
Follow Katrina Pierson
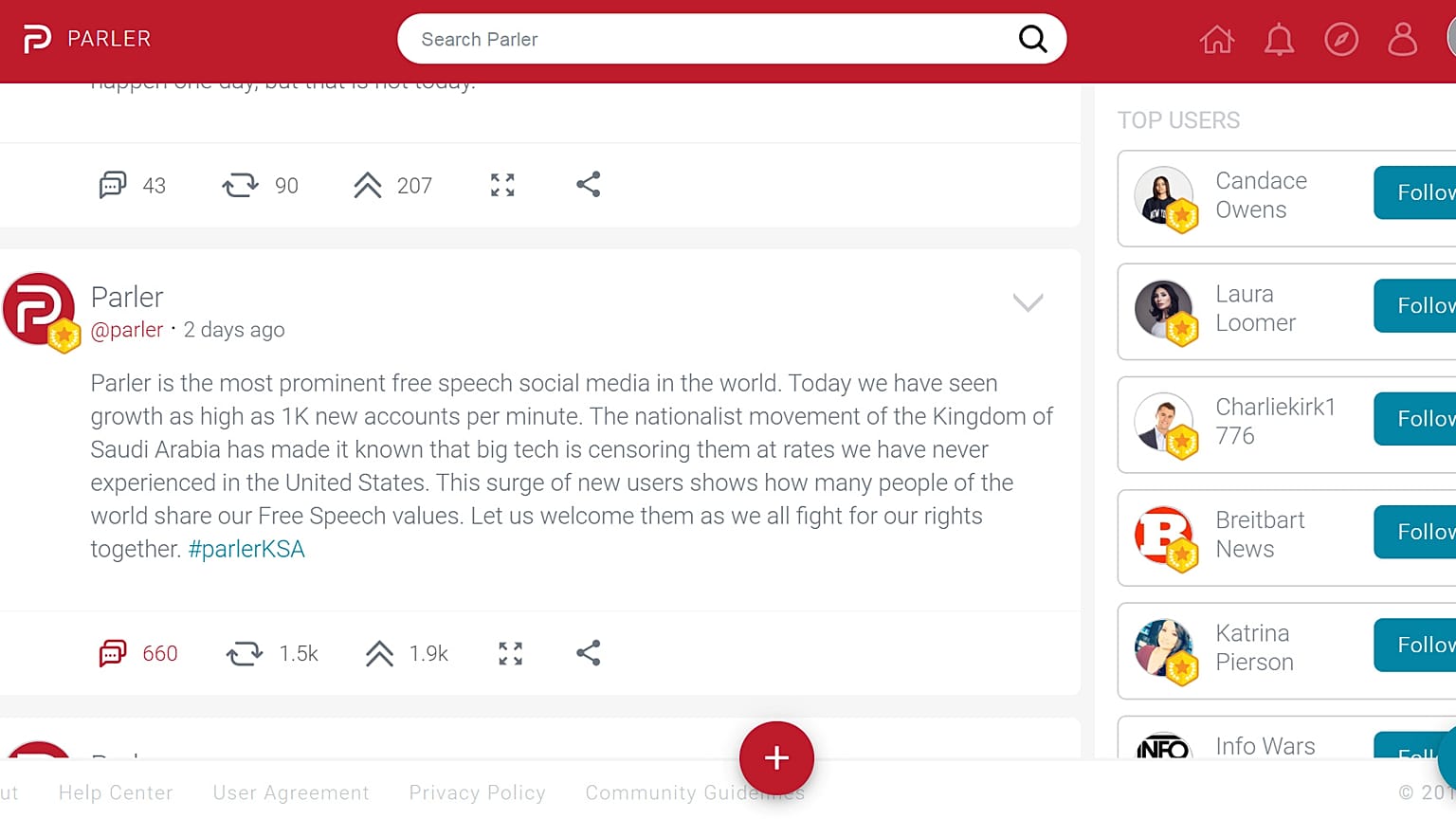pyautogui.click(x=1414, y=645)
